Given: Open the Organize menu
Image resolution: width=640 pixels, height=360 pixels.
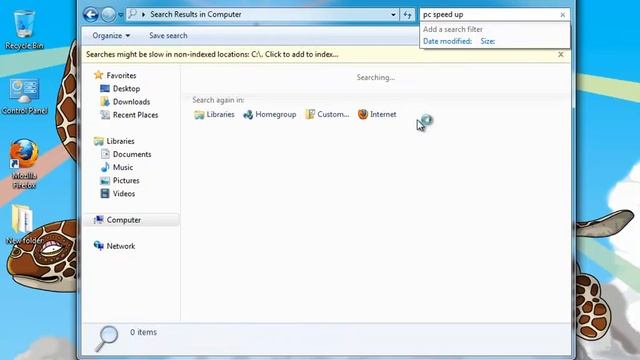Looking at the screenshot, I should point(111,36).
